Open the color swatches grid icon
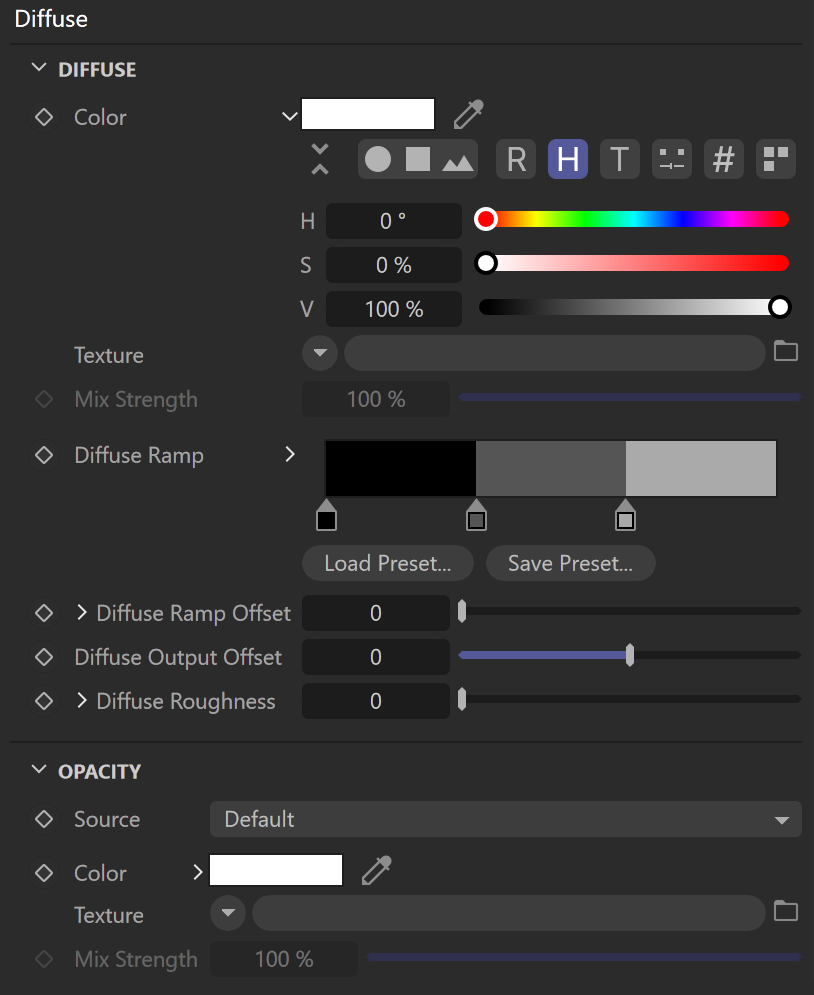Screen dimensions: 814x995 [776, 159]
